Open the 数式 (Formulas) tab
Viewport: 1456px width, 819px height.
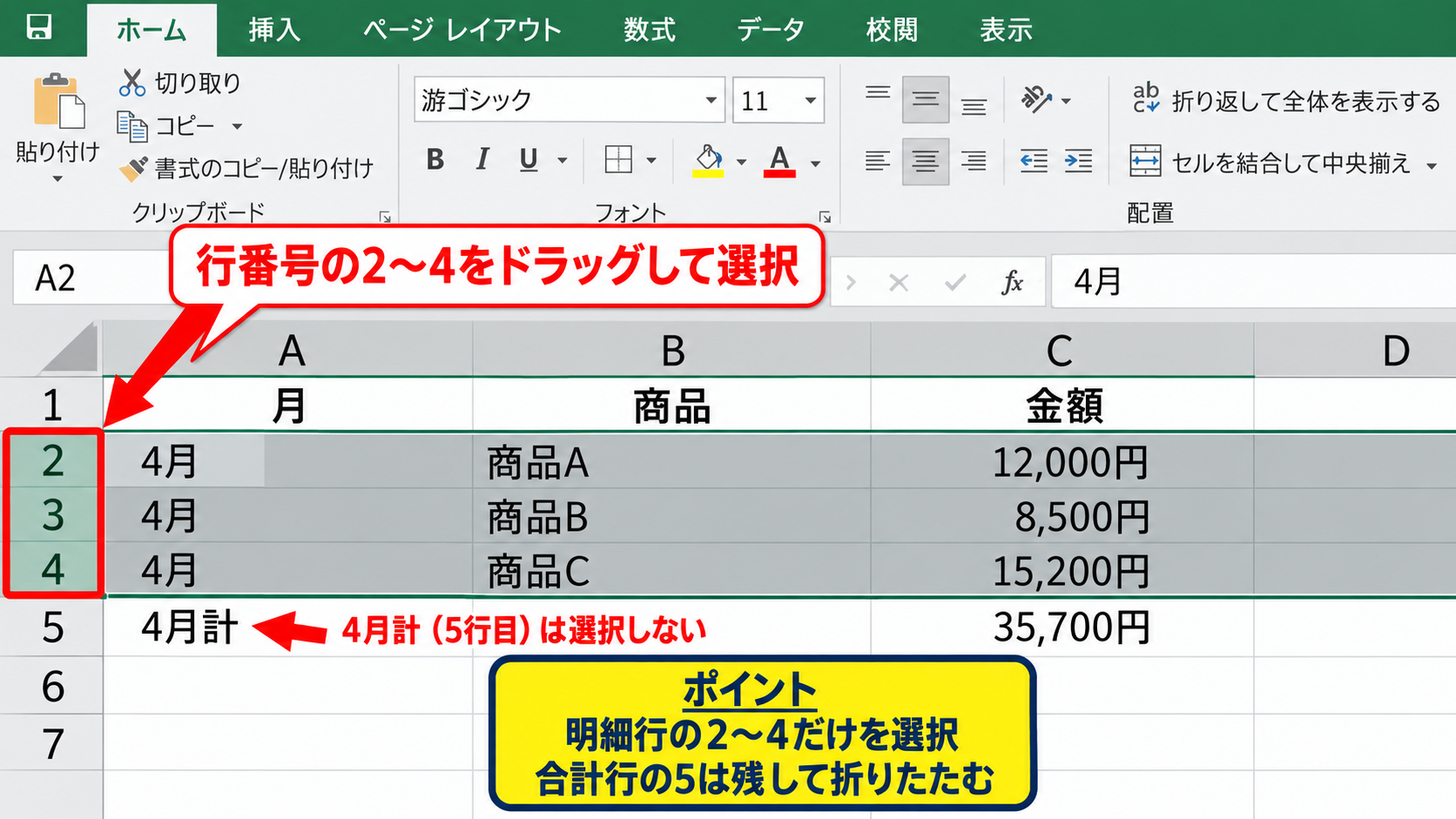tap(650, 30)
